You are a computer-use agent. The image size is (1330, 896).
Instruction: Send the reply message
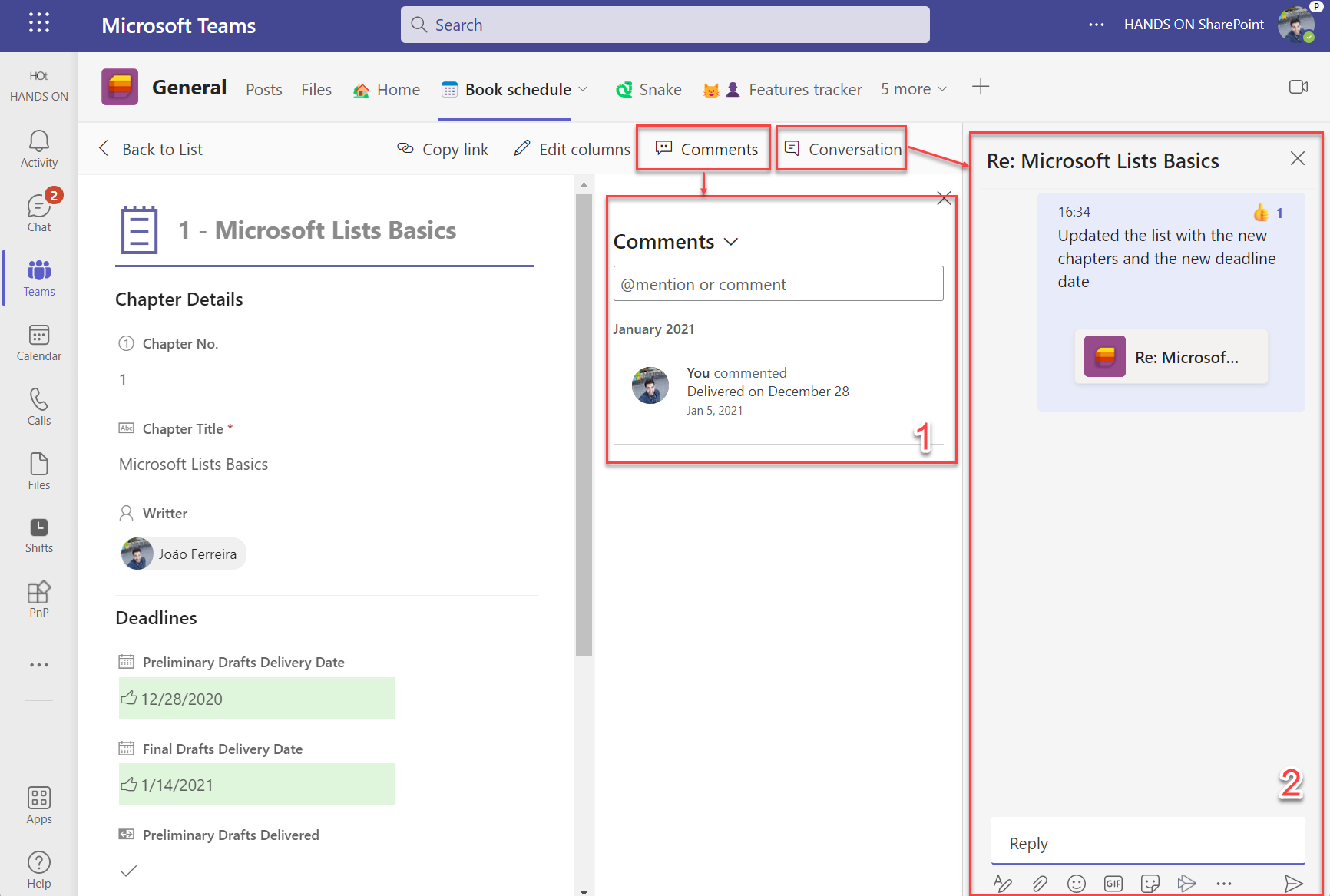(x=1293, y=884)
